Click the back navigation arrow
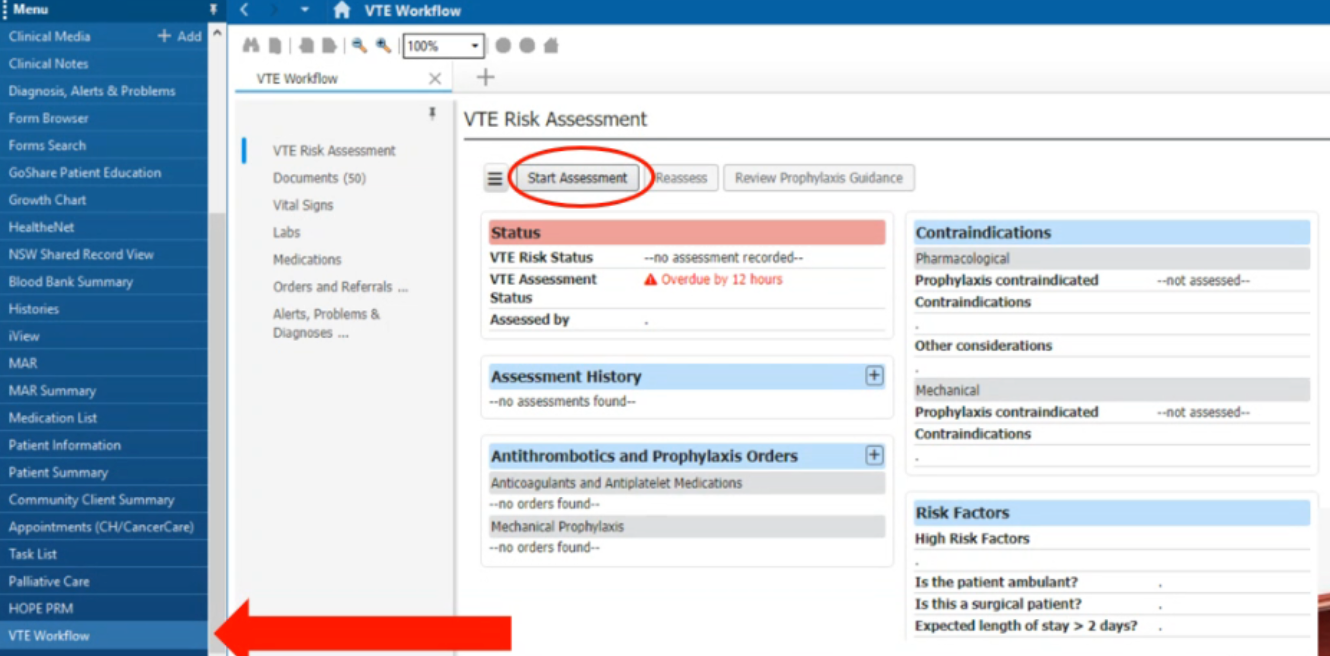This screenshot has width=1330, height=656. 245,11
